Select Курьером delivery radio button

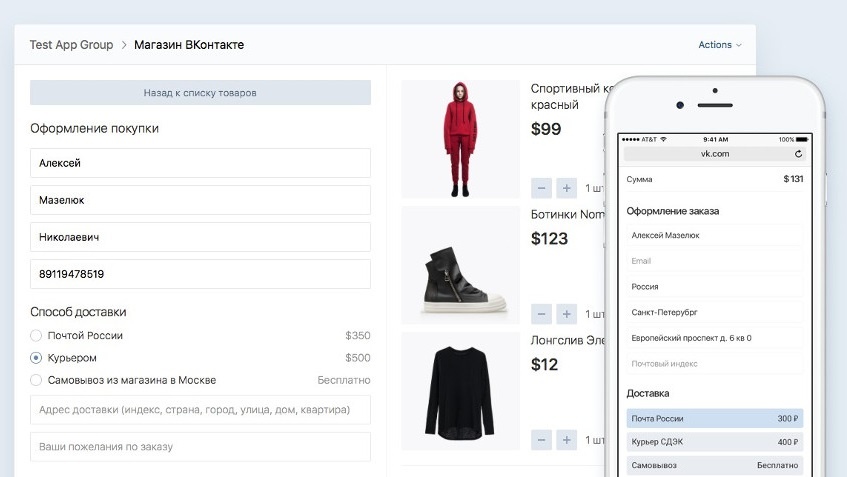click(x=36, y=358)
